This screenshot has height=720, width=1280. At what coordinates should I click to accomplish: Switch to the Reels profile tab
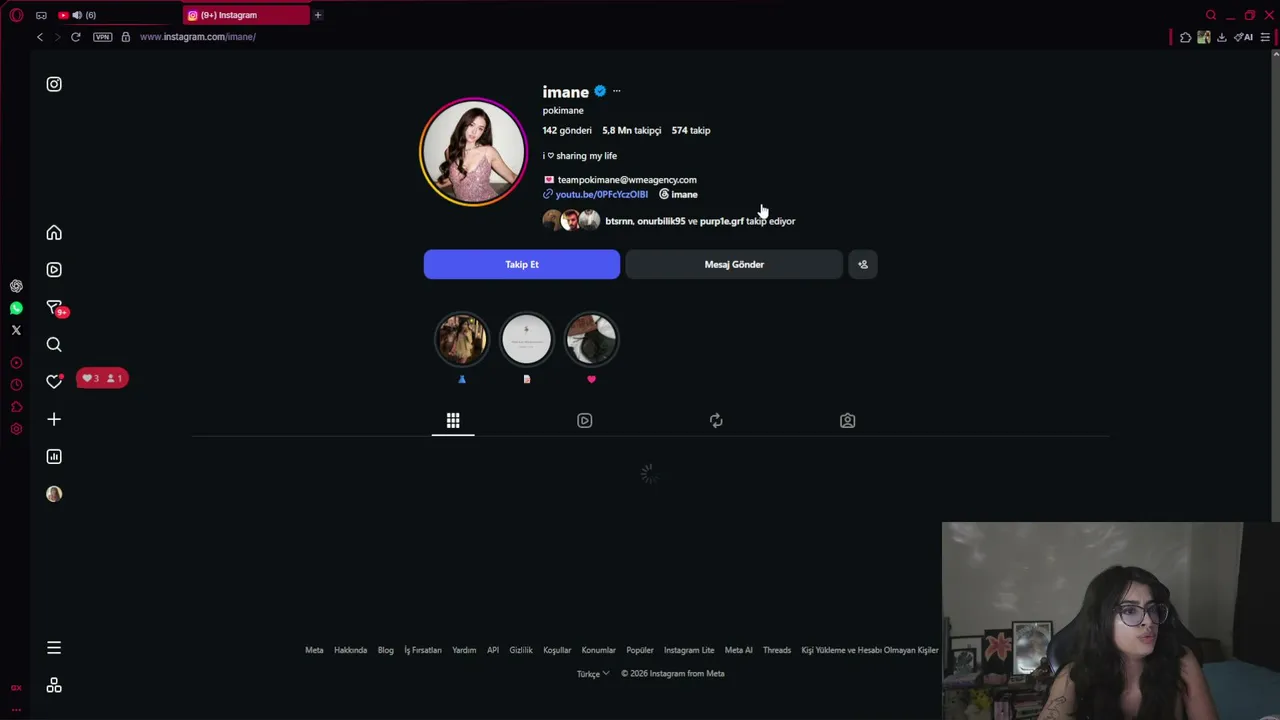(x=585, y=421)
